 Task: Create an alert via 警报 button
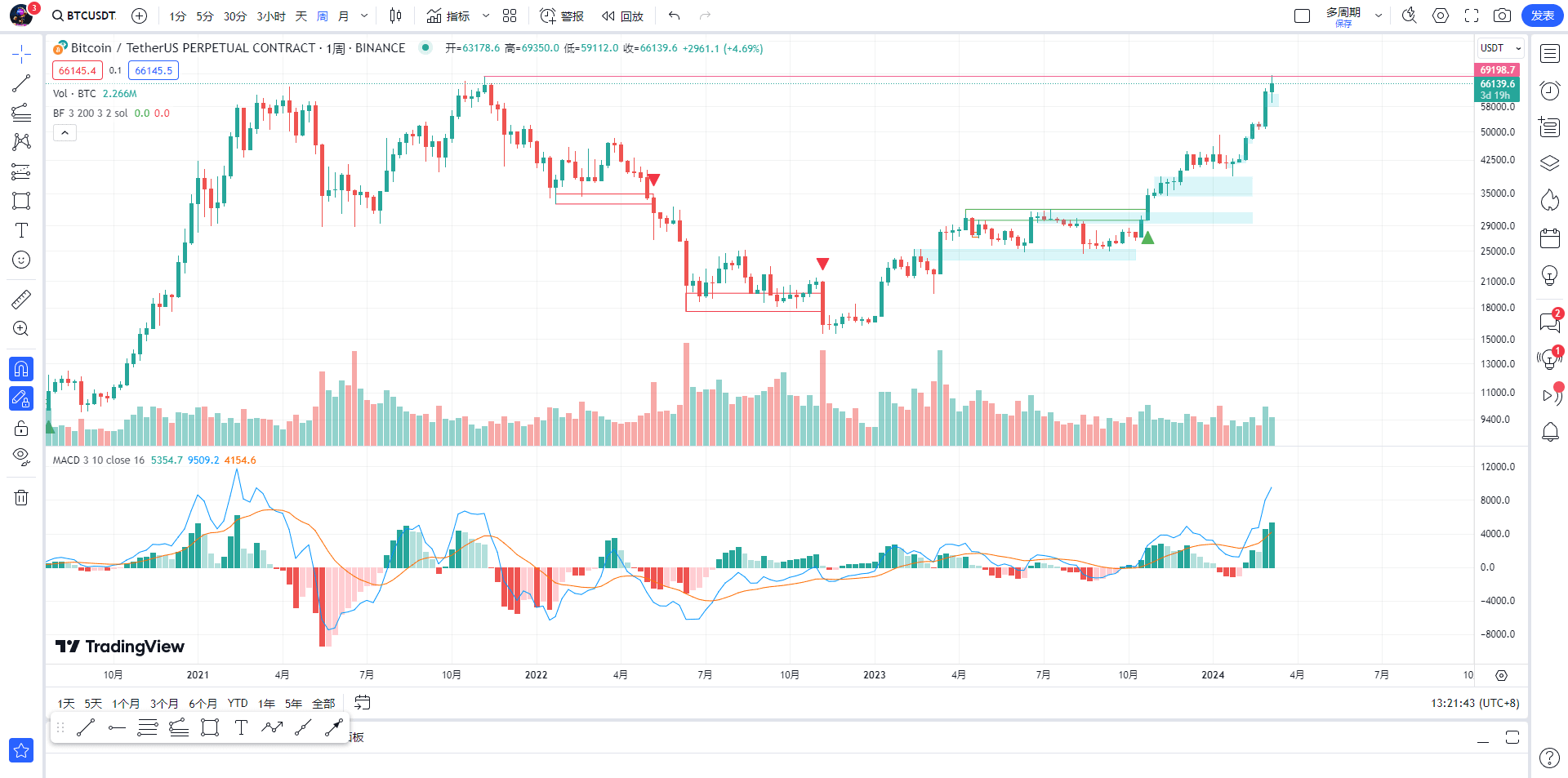coord(562,16)
